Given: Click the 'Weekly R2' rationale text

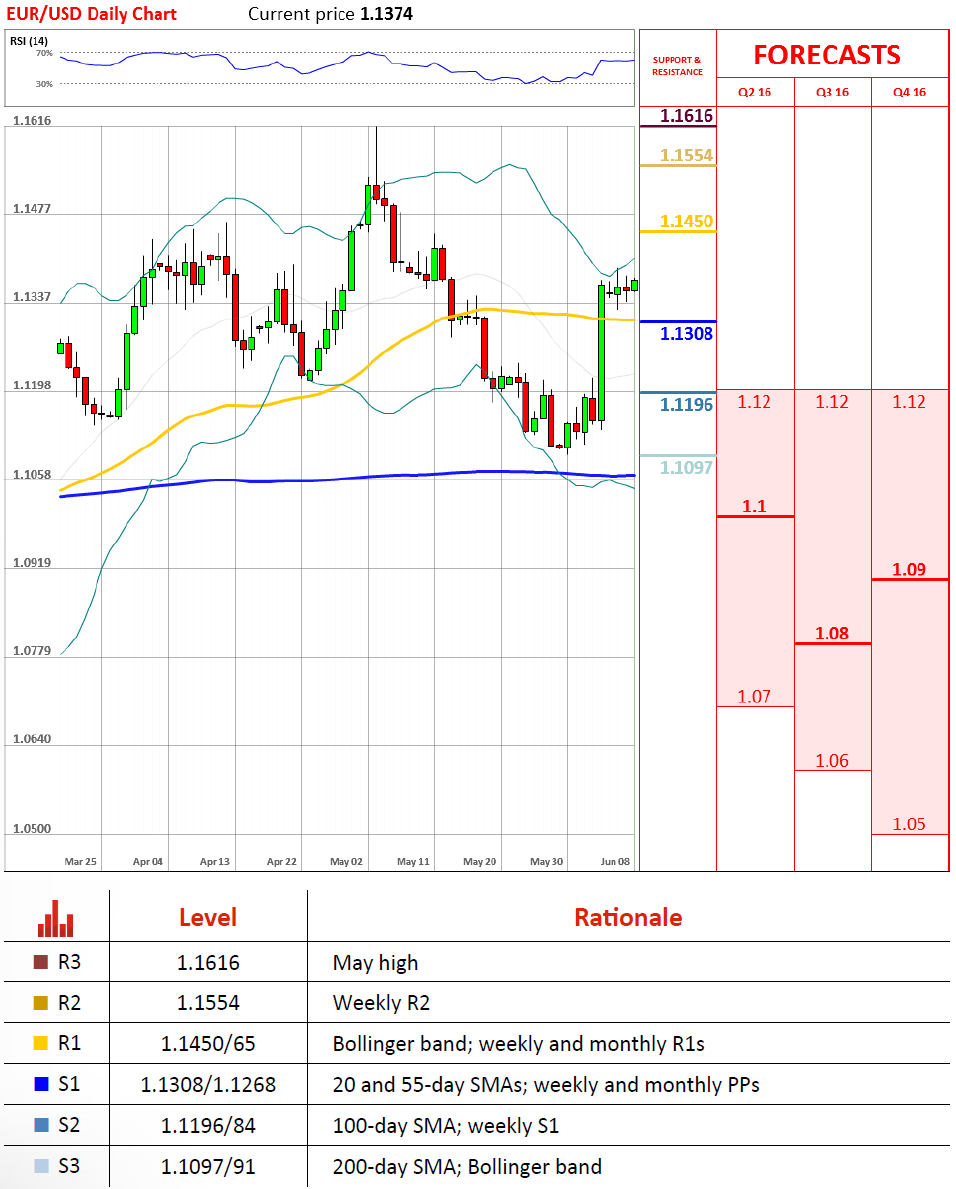Looking at the screenshot, I should coord(381,1003).
